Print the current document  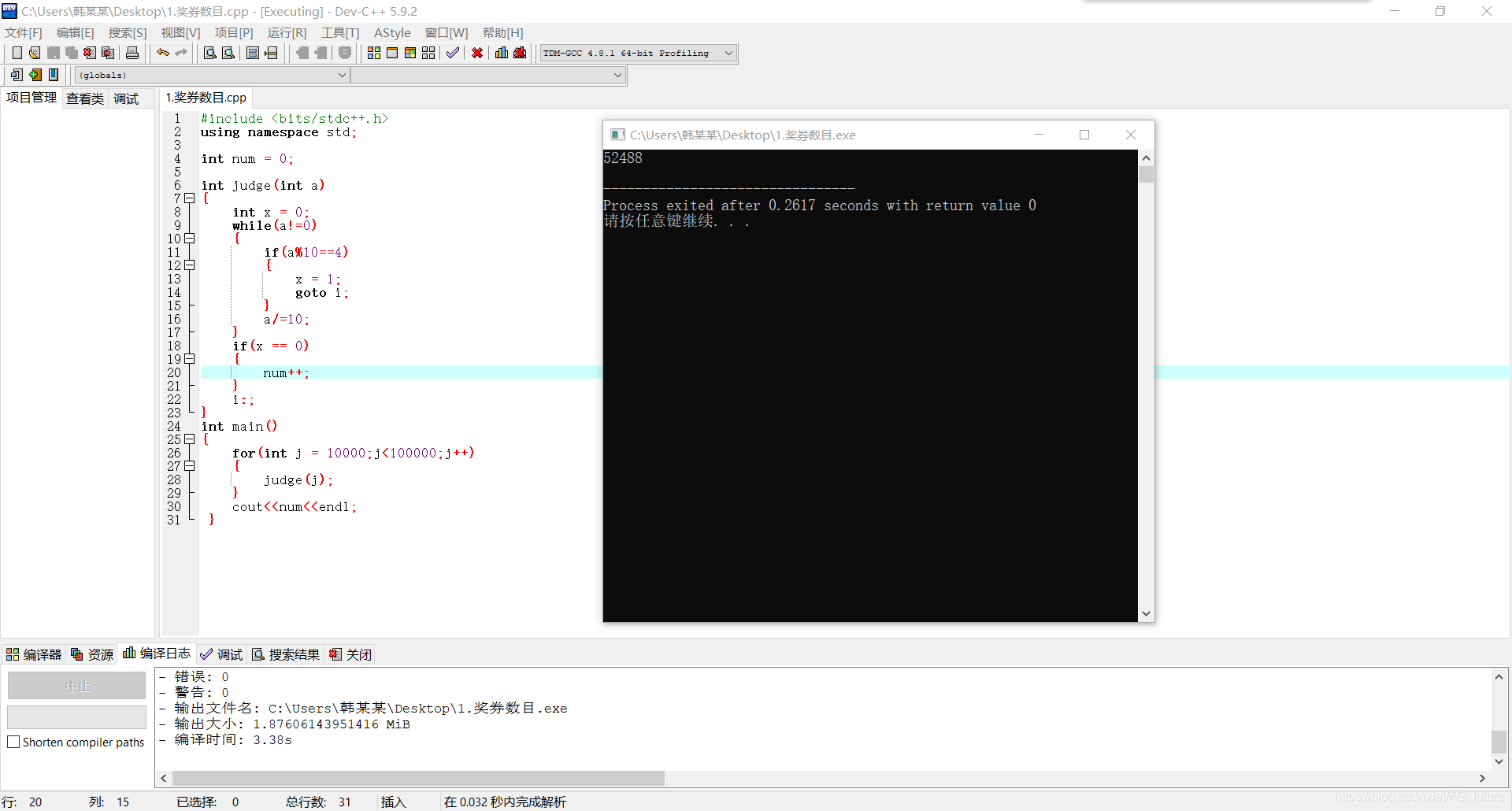pyautogui.click(x=132, y=53)
